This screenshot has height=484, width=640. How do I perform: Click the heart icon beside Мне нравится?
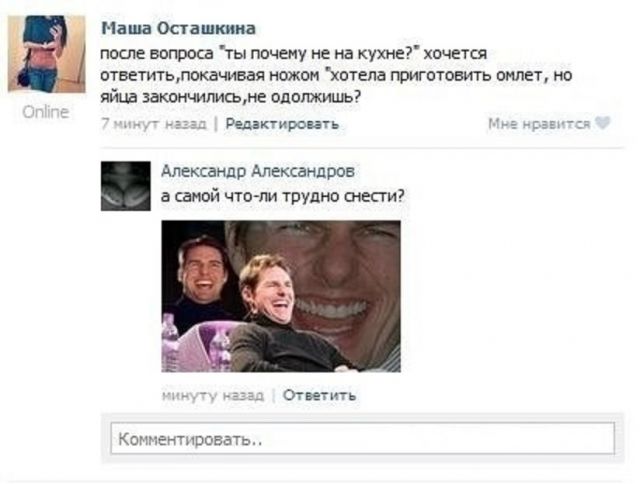[602, 123]
